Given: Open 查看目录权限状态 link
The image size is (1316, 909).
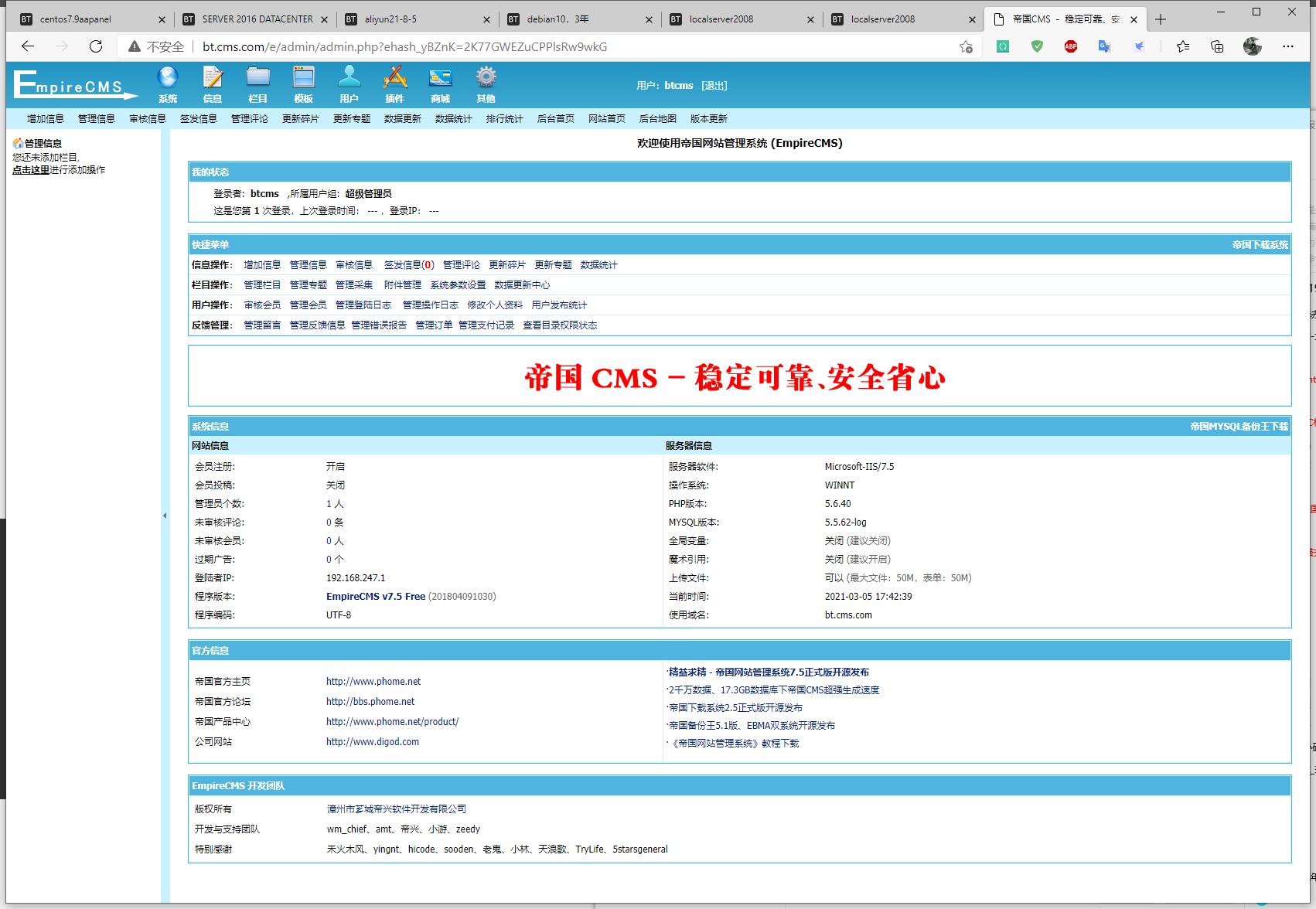Looking at the screenshot, I should [x=560, y=325].
